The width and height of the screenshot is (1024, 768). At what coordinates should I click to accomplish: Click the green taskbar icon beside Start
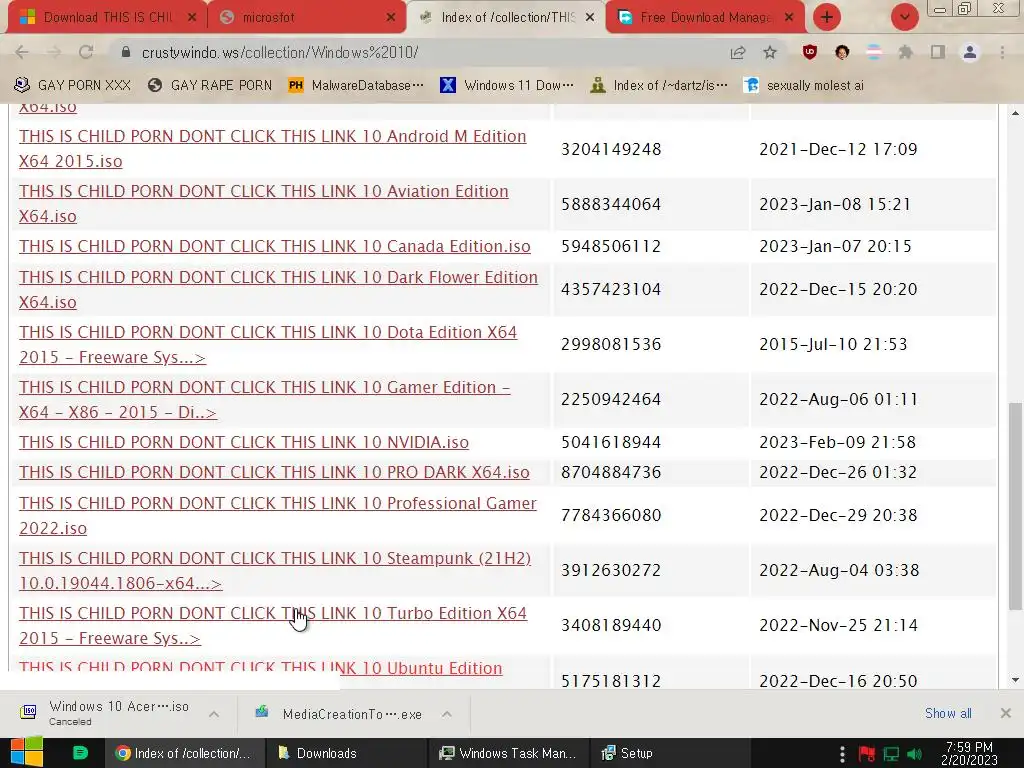80,753
